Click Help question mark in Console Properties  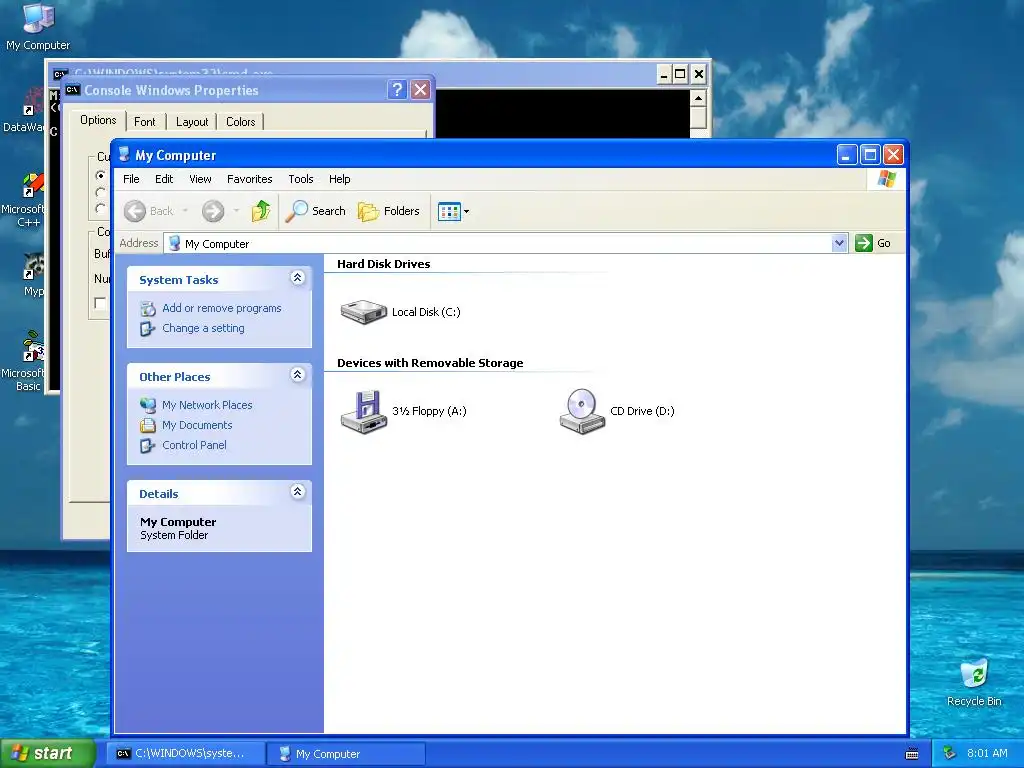click(397, 89)
